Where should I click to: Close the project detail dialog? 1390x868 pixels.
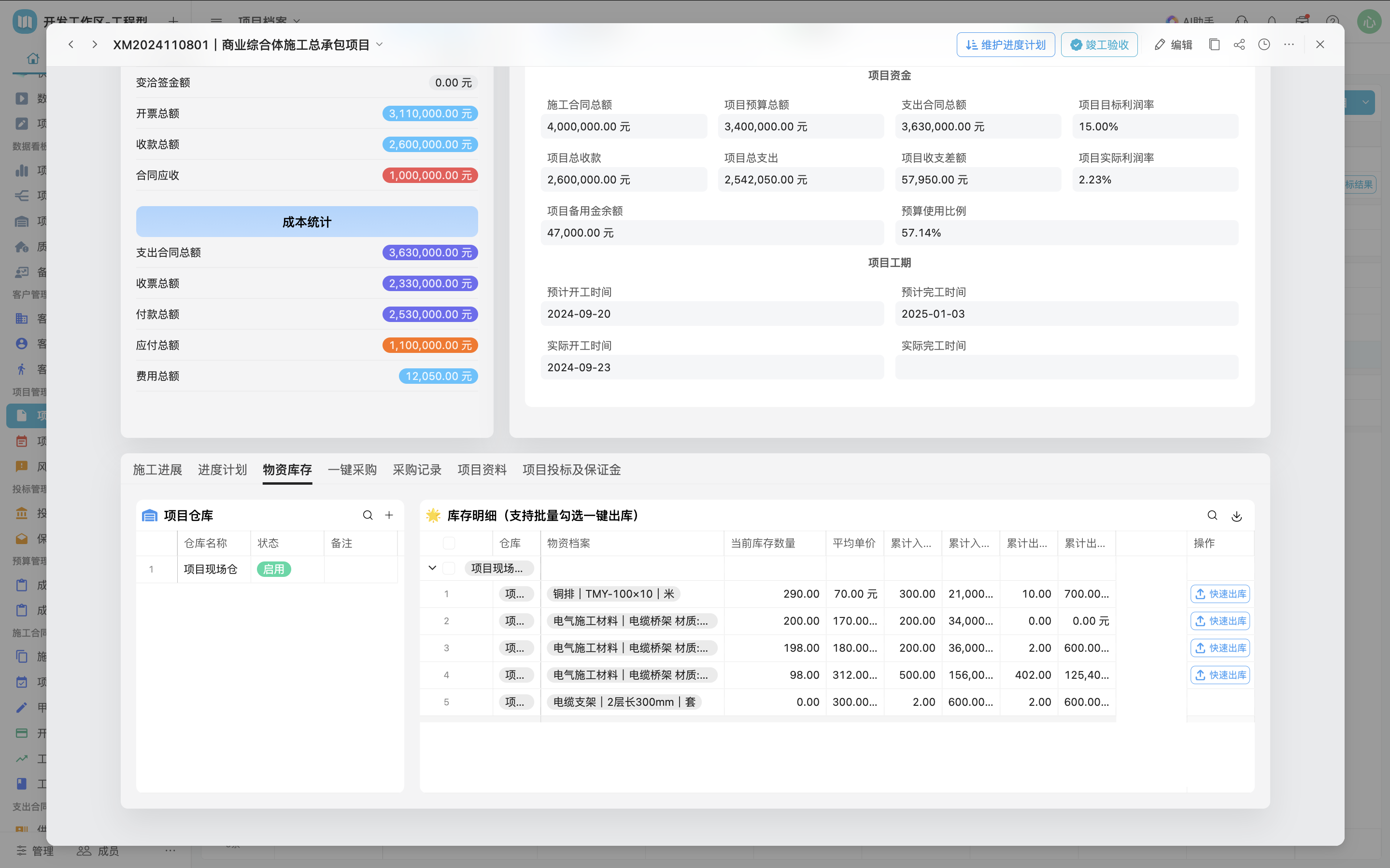click(1320, 44)
